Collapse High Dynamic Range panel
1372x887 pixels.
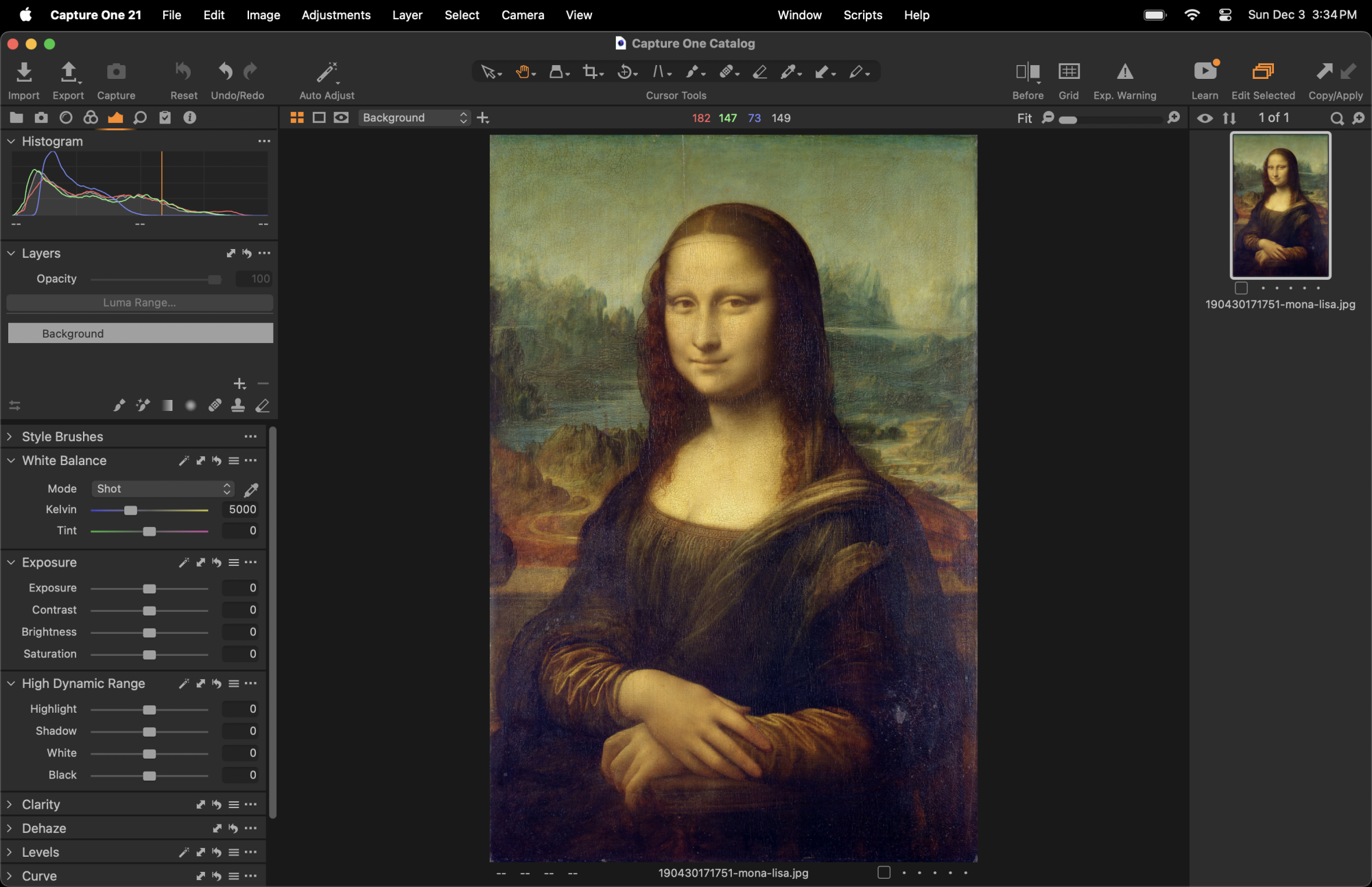(11, 684)
